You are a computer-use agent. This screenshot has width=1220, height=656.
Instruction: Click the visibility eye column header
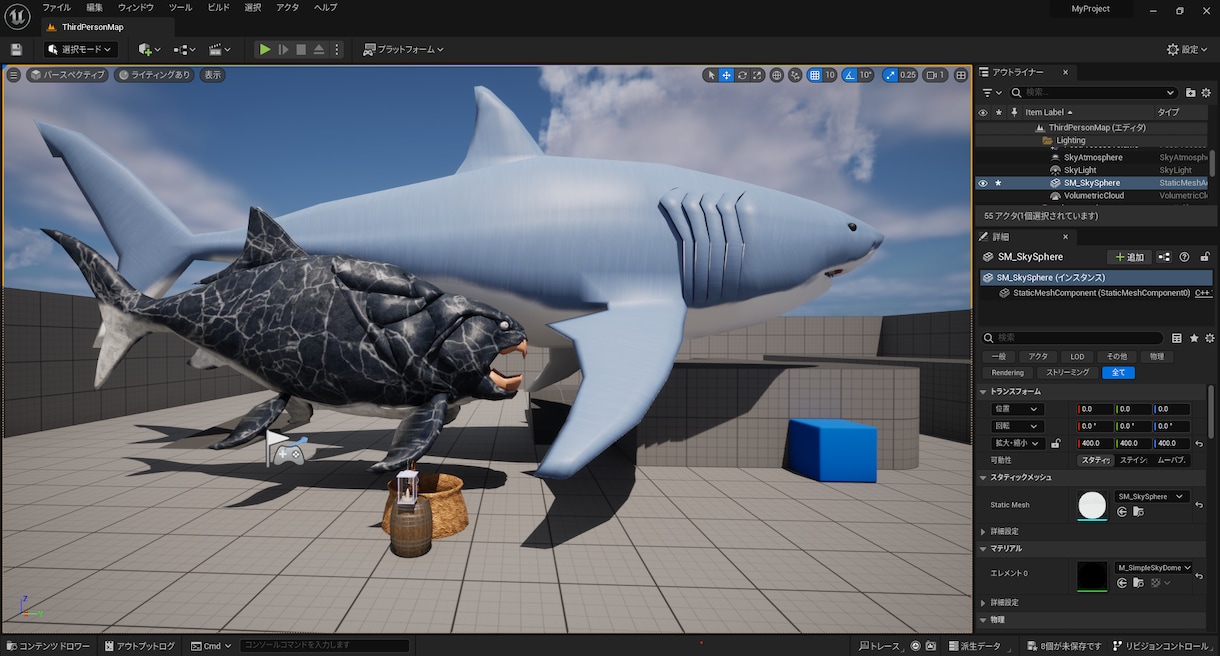pos(983,112)
